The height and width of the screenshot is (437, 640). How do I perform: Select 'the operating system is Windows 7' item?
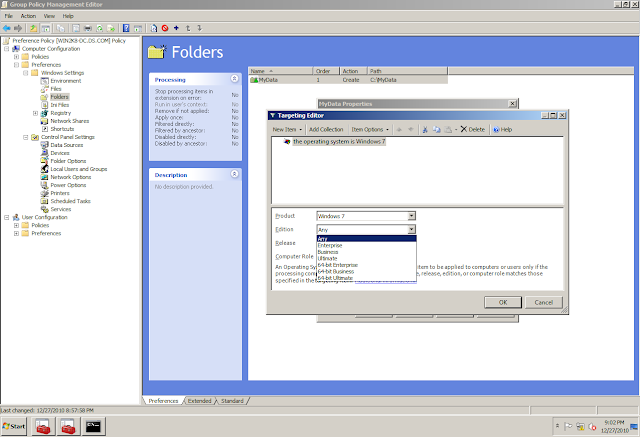pyautogui.click(x=339, y=142)
